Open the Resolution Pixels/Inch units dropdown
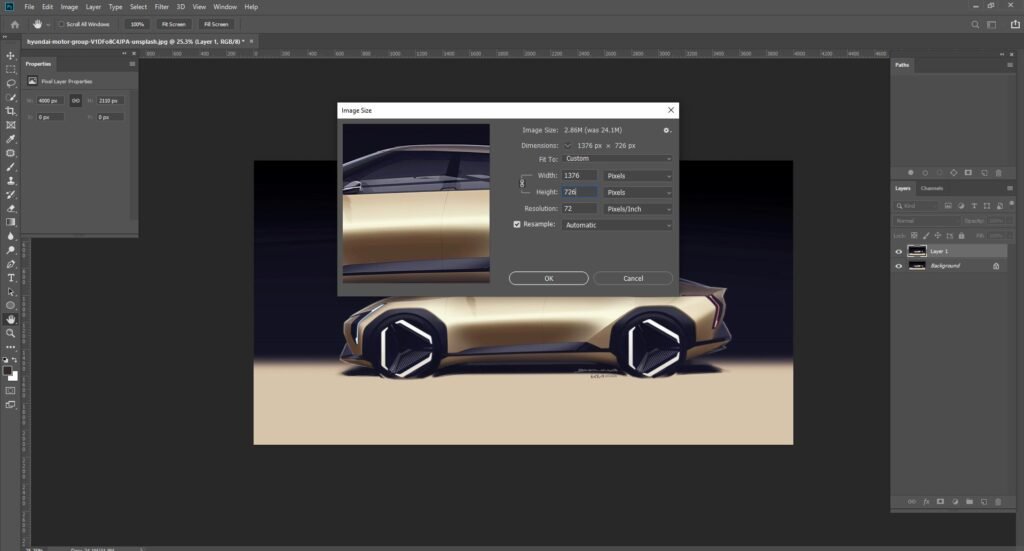This screenshot has width=1024, height=551. click(638, 209)
